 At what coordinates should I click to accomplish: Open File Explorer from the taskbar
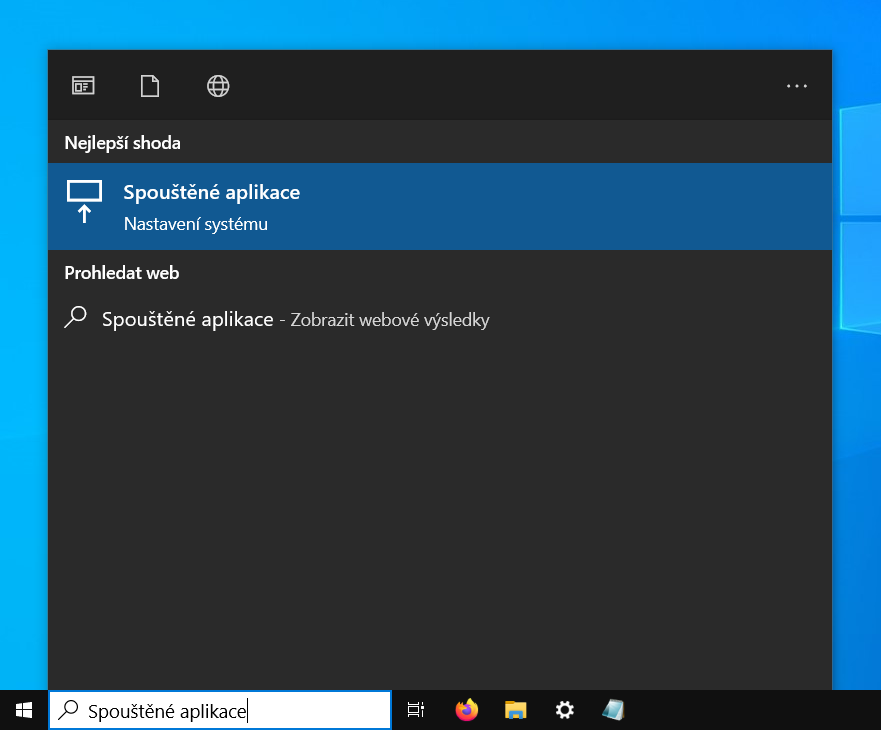pyautogui.click(x=515, y=710)
